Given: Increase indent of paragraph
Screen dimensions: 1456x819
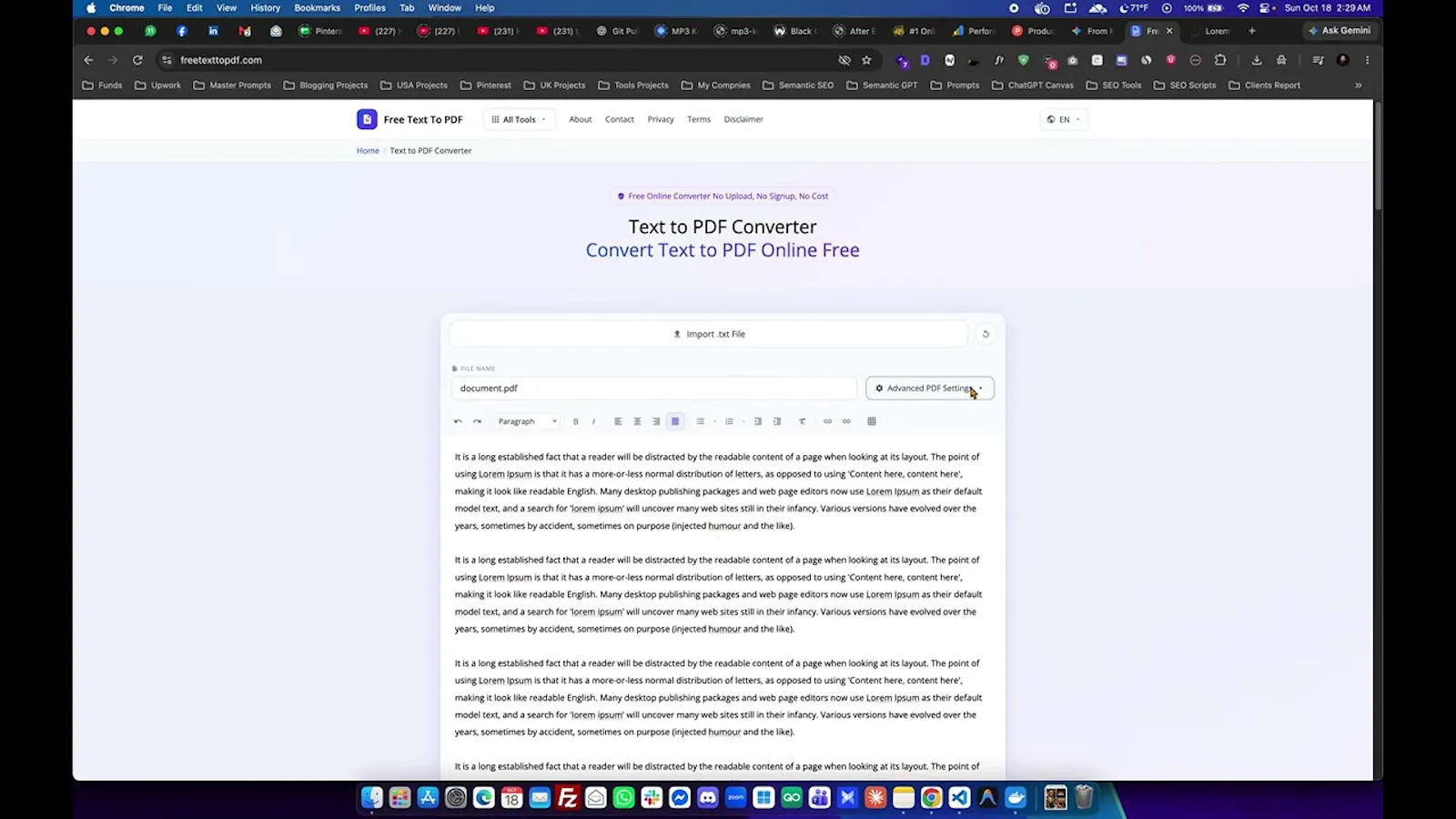Looking at the screenshot, I should point(777,421).
